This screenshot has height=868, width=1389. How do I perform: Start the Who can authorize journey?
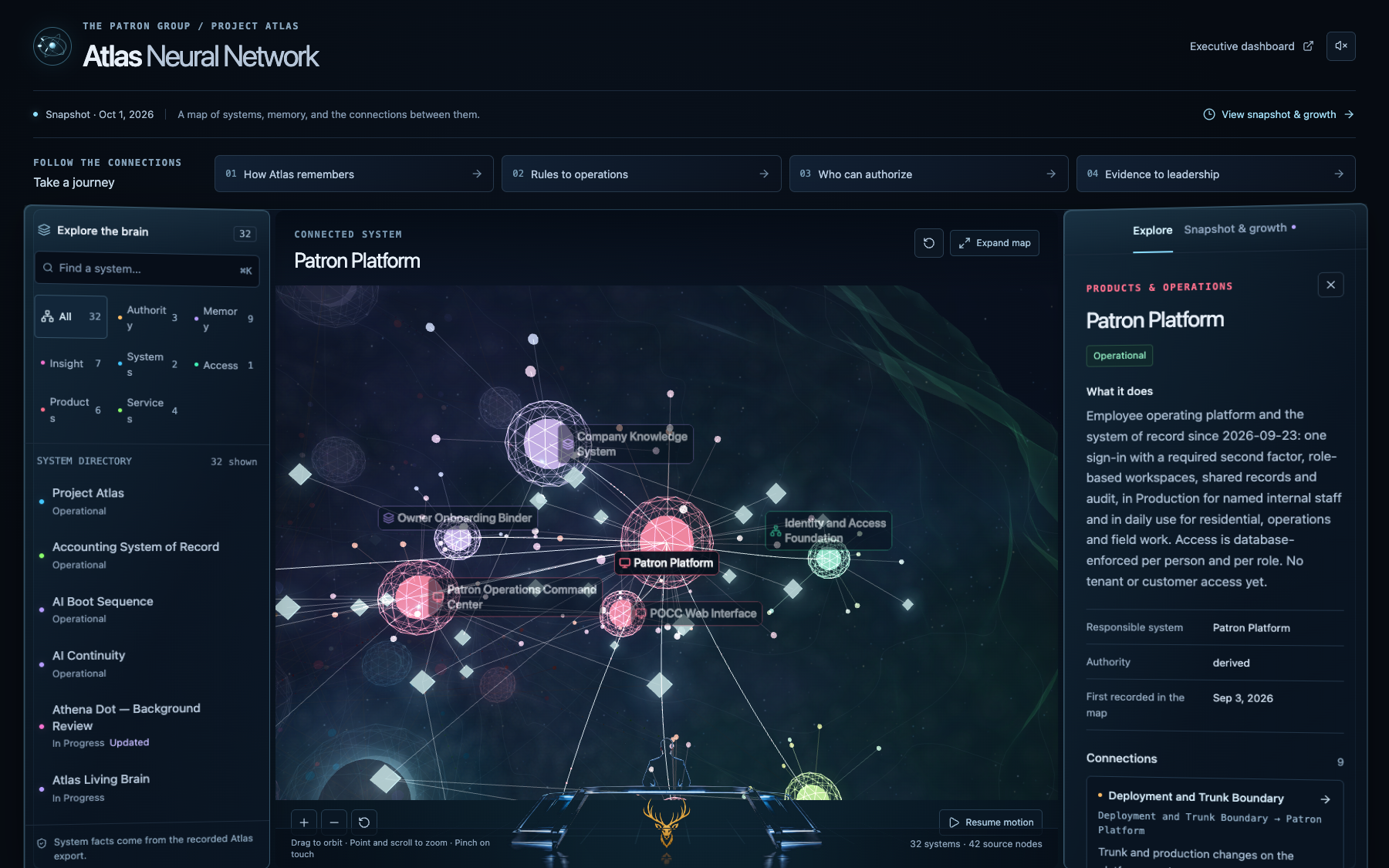(928, 174)
